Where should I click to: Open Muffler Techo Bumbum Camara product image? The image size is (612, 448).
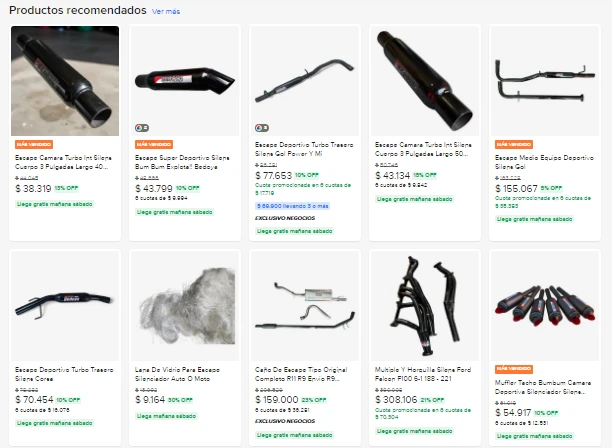pos(544,306)
